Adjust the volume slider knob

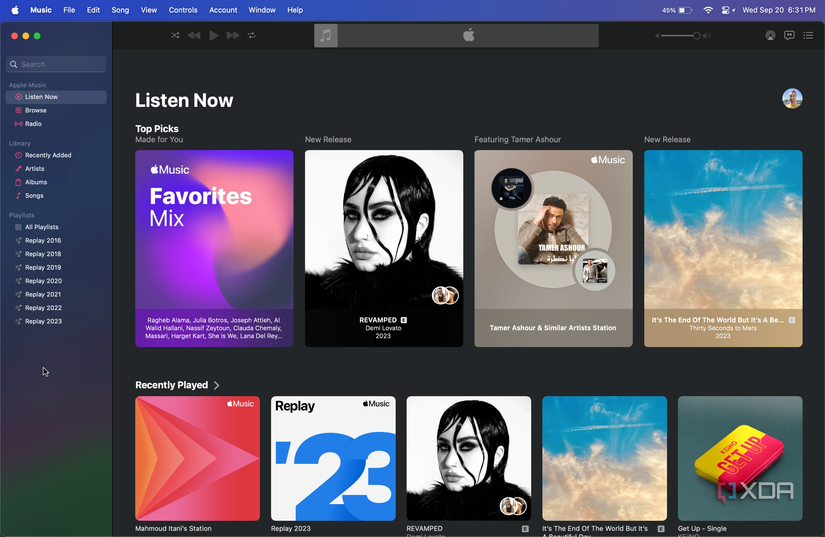[697, 36]
